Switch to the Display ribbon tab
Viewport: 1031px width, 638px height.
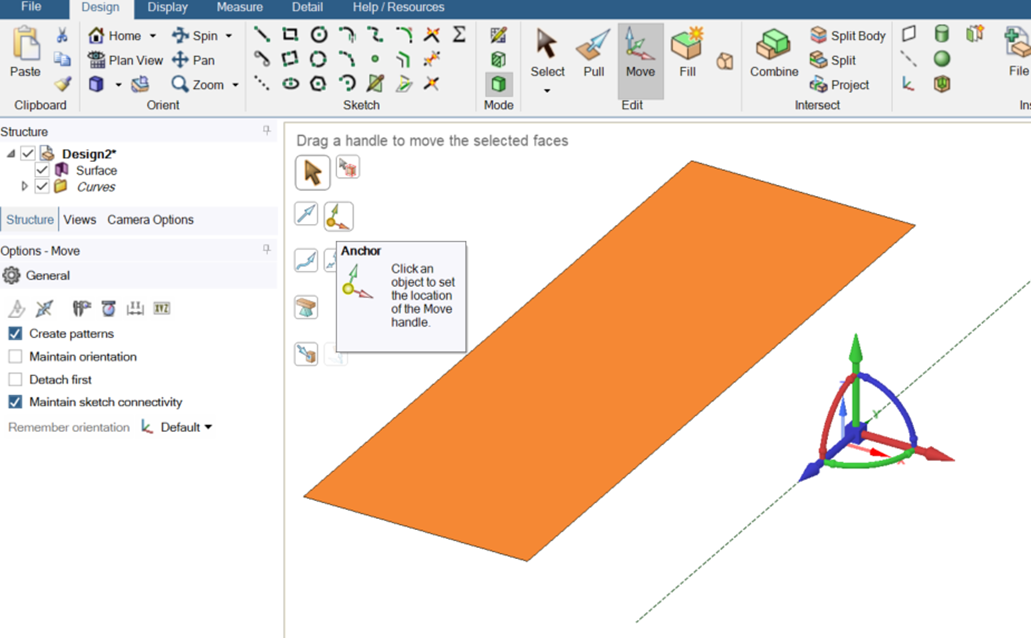[167, 7]
